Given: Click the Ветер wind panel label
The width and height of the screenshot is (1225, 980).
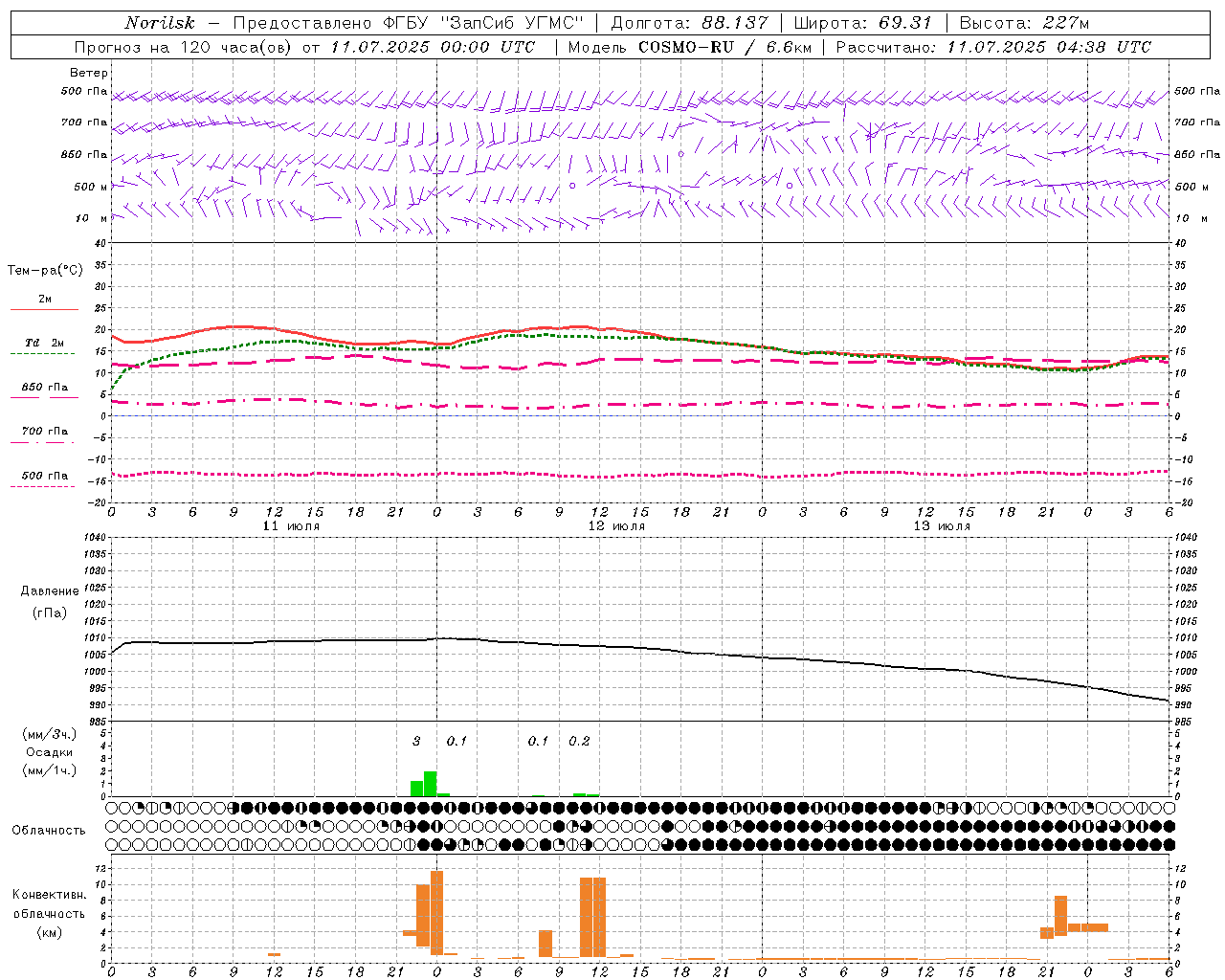Looking at the screenshot, I should coord(89,73).
